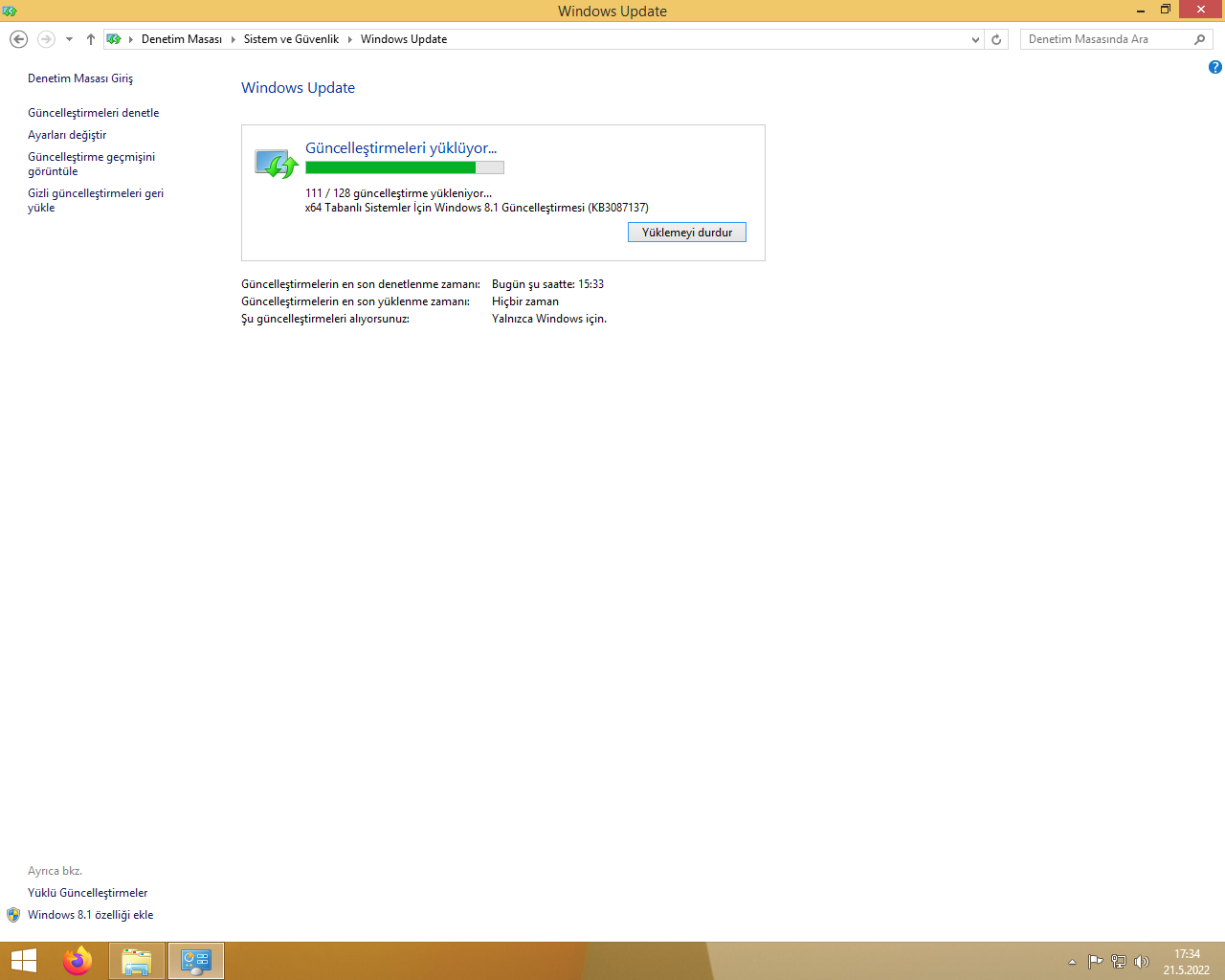The image size is (1225, 980).
Task: Click the volume speaker tray icon
Action: point(1142,962)
